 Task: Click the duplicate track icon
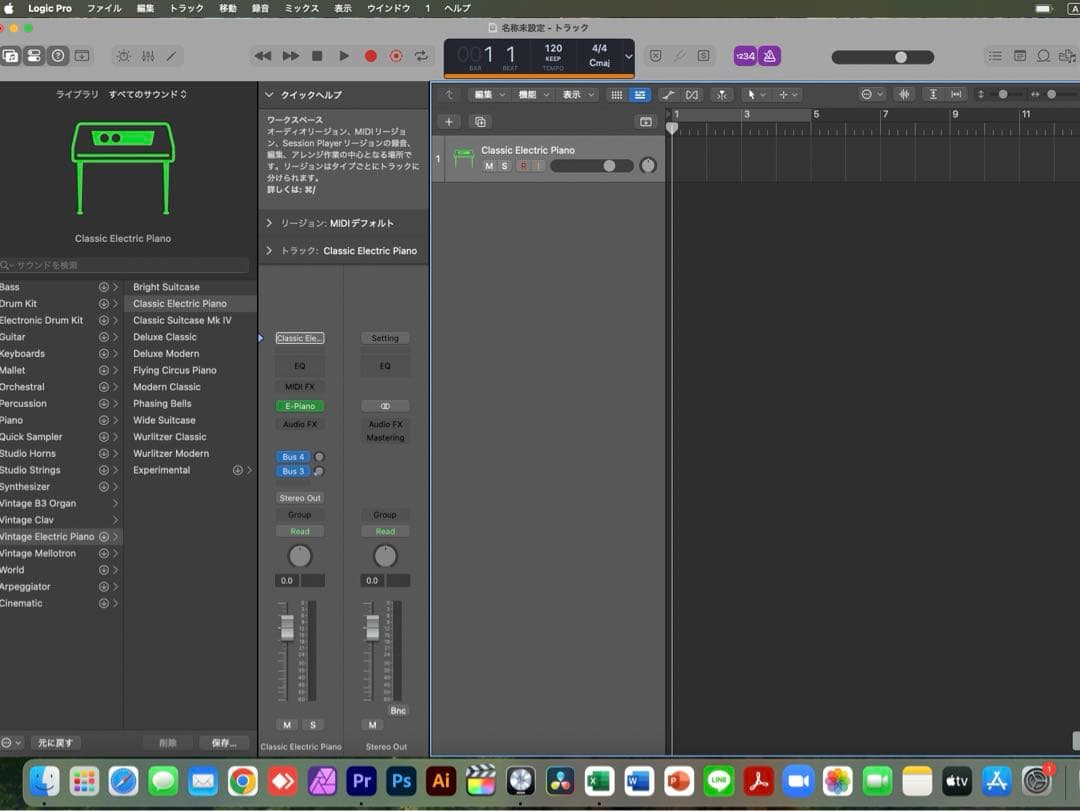click(x=480, y=122)
